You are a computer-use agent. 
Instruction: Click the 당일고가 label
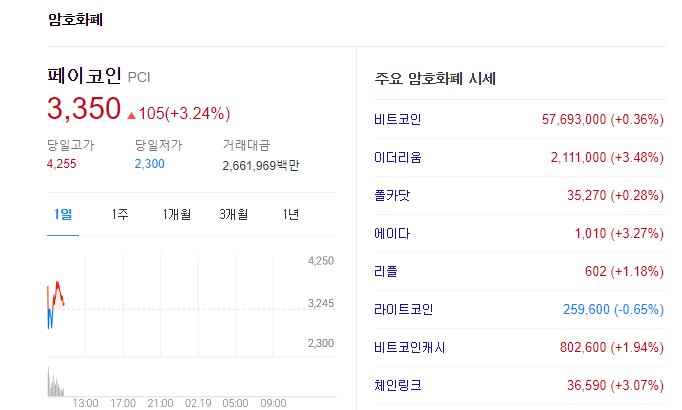click(70, 145)
